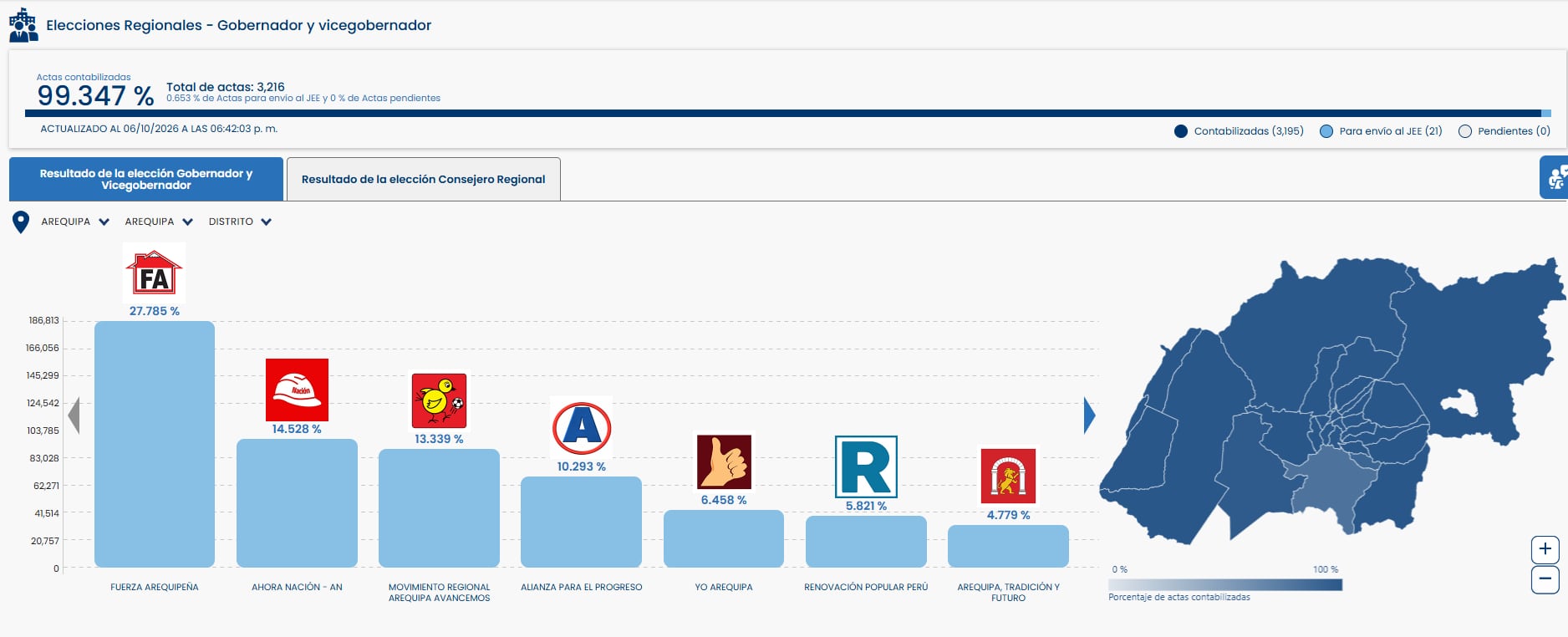The width and height of the screenshot is (1568, 637).
Task: Click the Alianza para el Progreso A logo
Action: pyautogui.click(x=582, y=427)
